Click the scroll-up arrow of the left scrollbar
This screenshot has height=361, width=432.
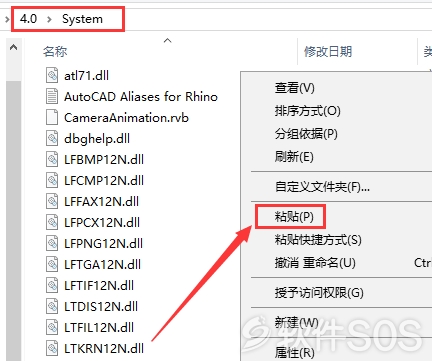click(13, 48)
